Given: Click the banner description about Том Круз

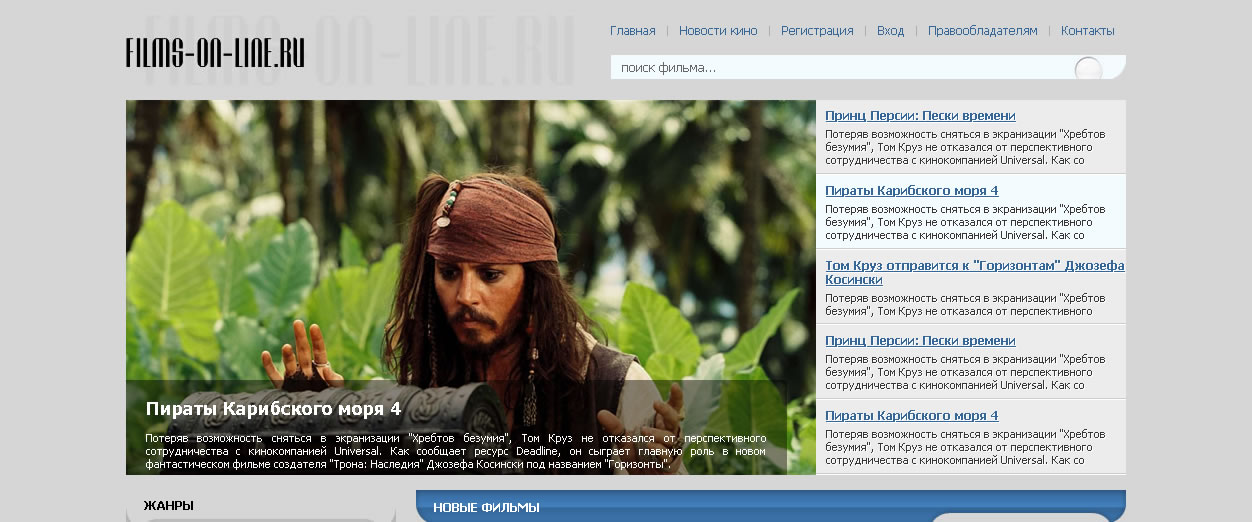Looking at the screenshot, I should click(456, 451).
